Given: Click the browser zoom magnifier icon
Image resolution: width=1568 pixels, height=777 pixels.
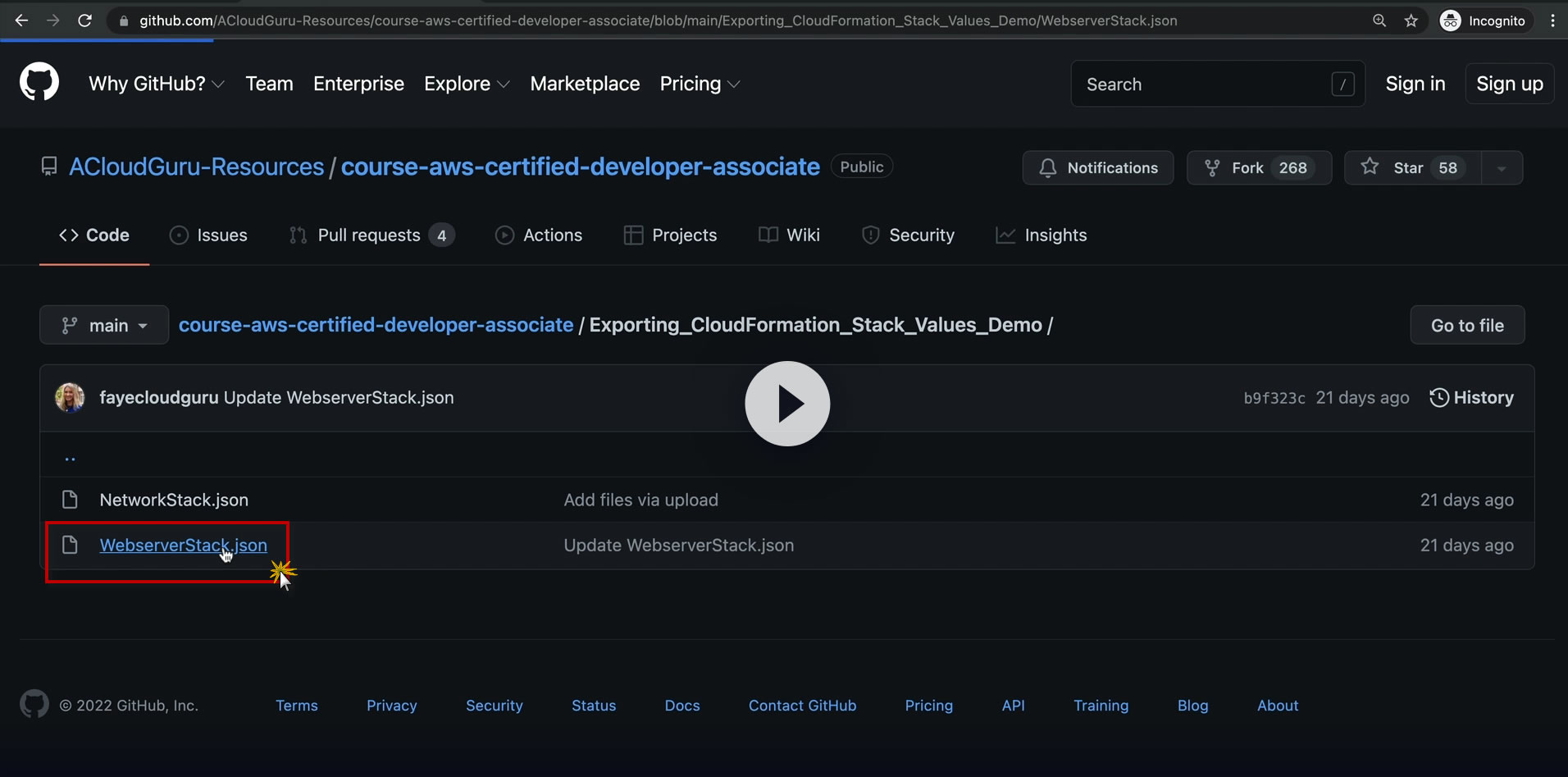Looking at the screenshot, I should tap(1379, 21).
